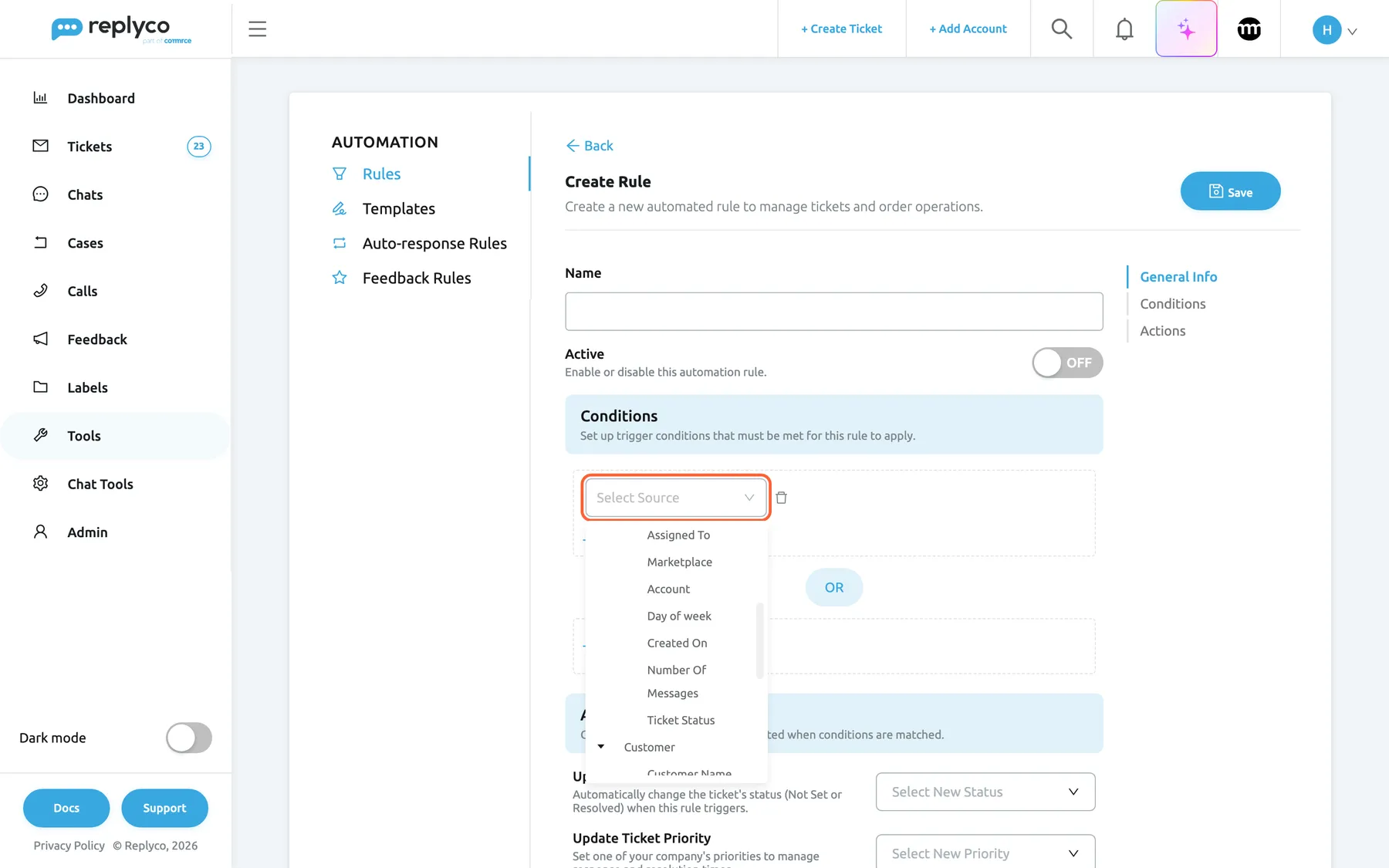
Task: Click + Create Ticket
Action: pos(841,29)
